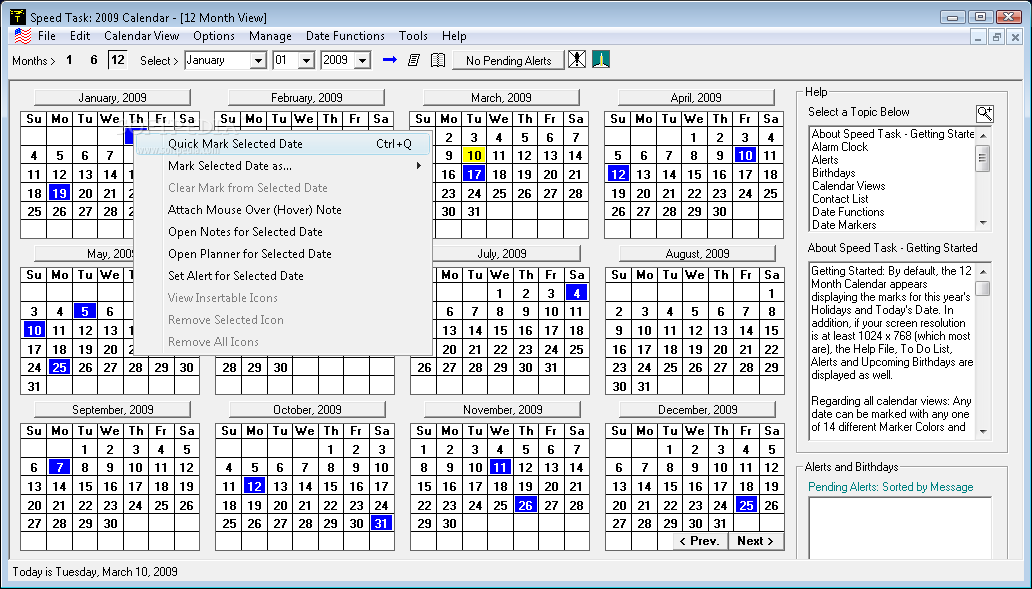Choose Open Notes for Selected Date
This screenshot has height=589, width=1032.
[283, 232]
